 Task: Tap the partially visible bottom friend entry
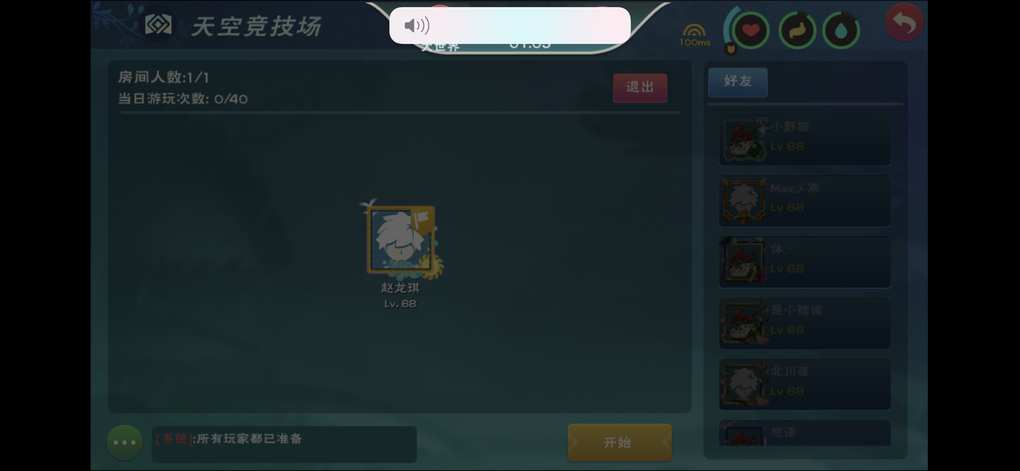click(805, 433)
